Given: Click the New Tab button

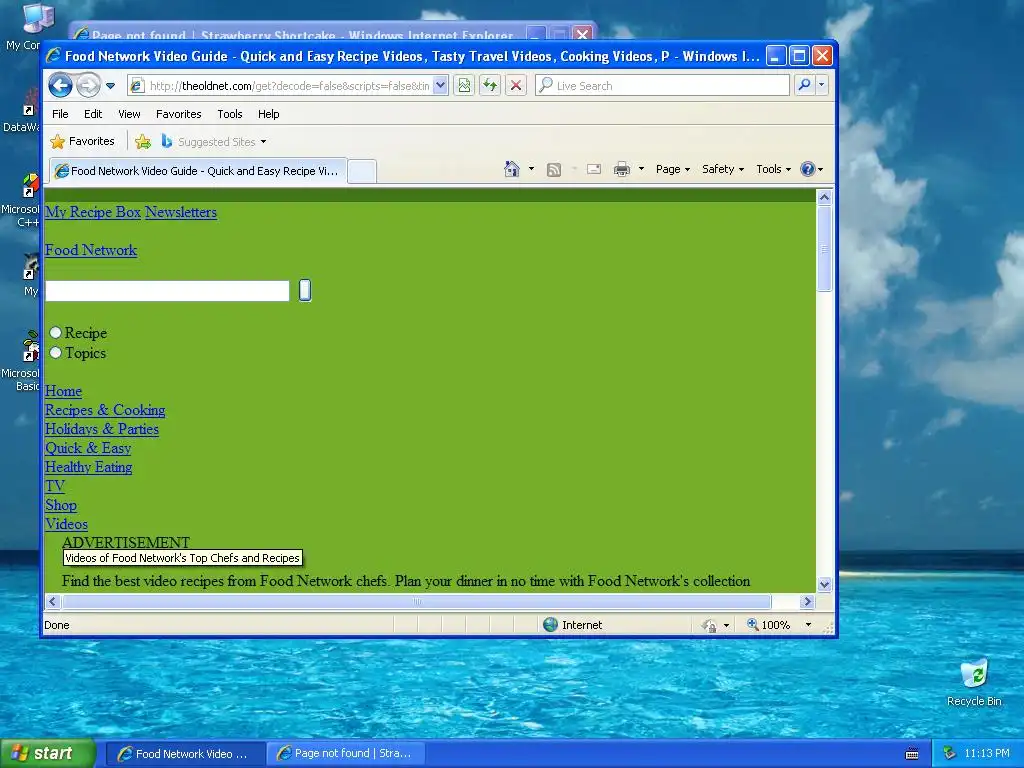Looking at the screenshot, I should point(362,172).
